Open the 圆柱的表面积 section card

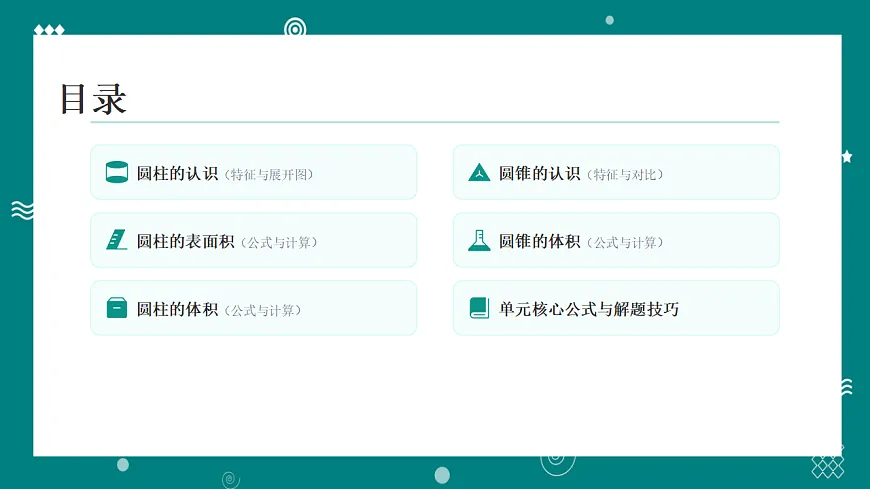pyautogui.click(x=254, y=240)
